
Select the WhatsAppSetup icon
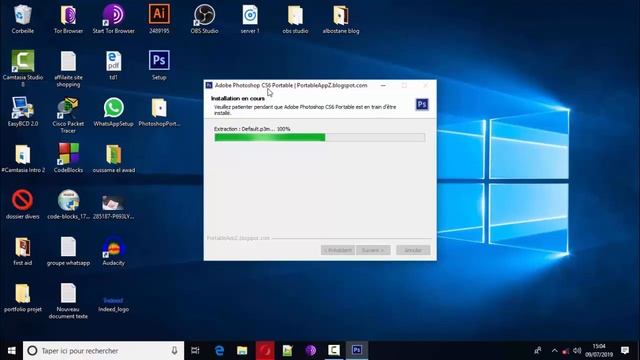click(x=113, y=111)
